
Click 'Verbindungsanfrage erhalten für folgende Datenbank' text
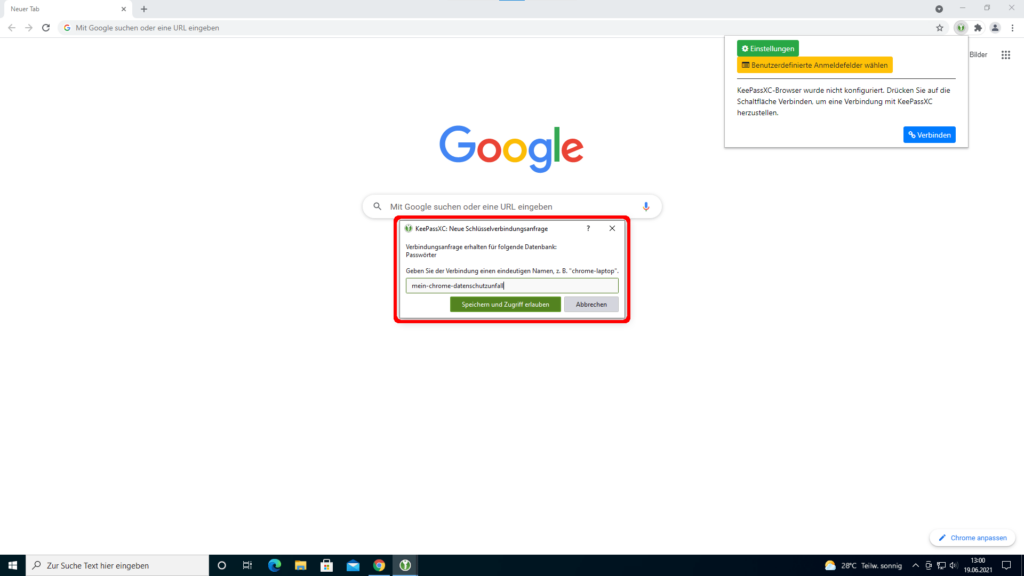(481, 247)
